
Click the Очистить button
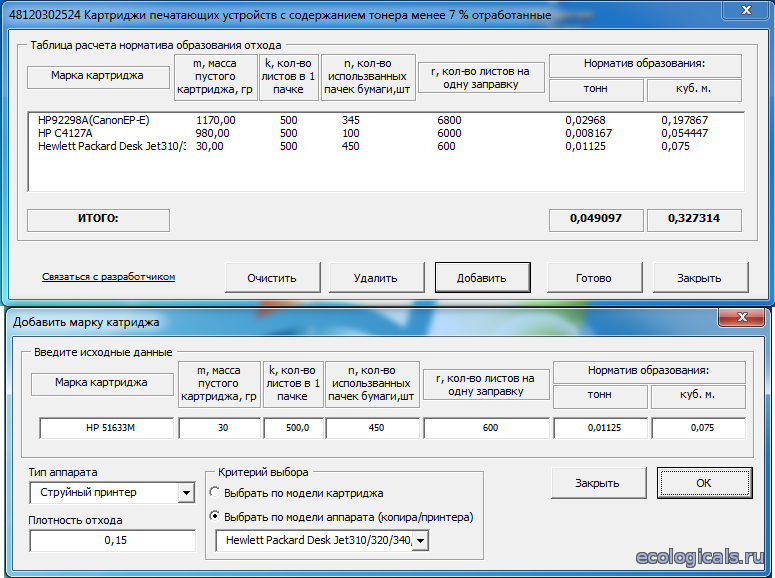click(x=272, y=278)
